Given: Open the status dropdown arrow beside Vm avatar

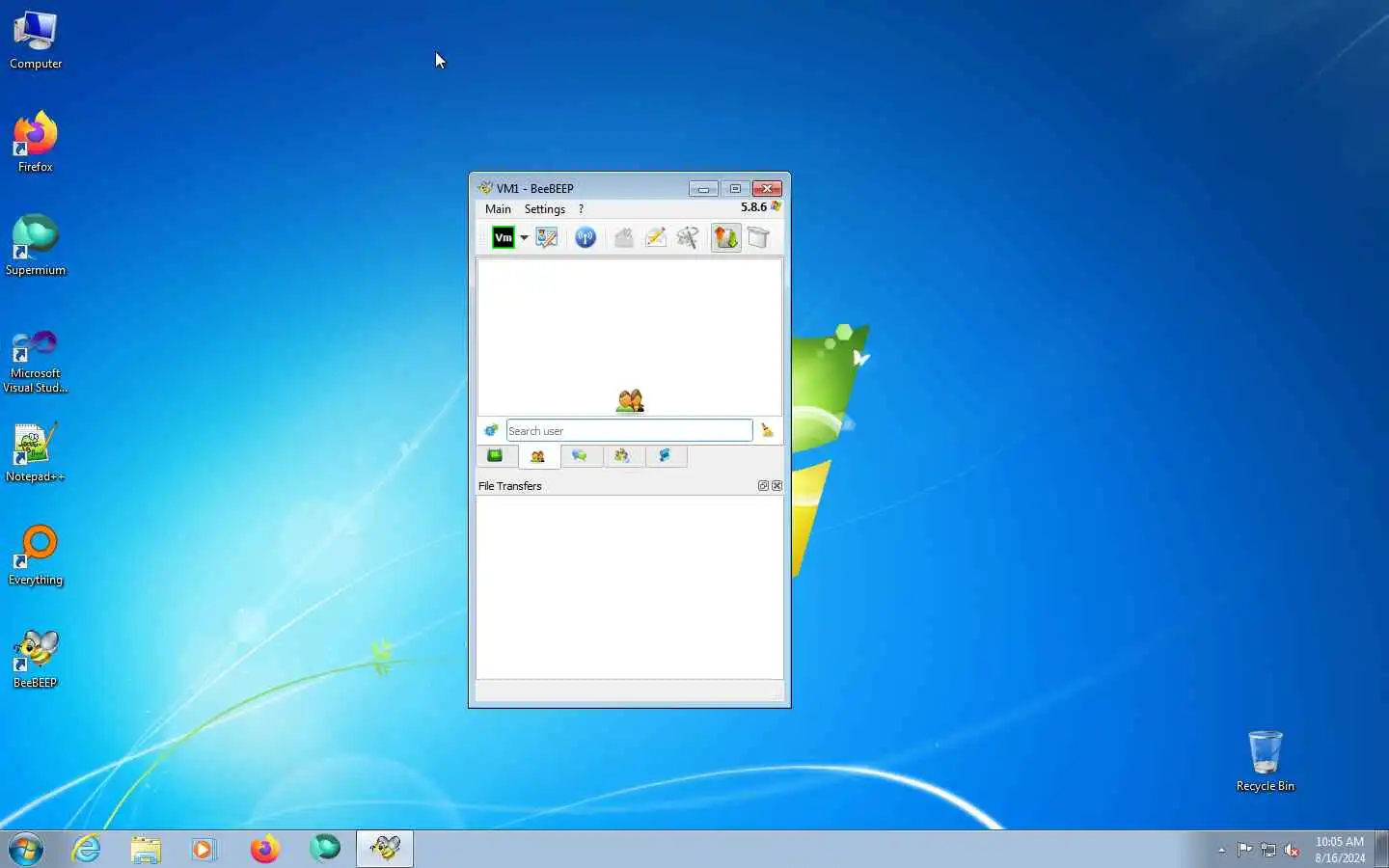Looking at the screenshot, I should 525,237.
